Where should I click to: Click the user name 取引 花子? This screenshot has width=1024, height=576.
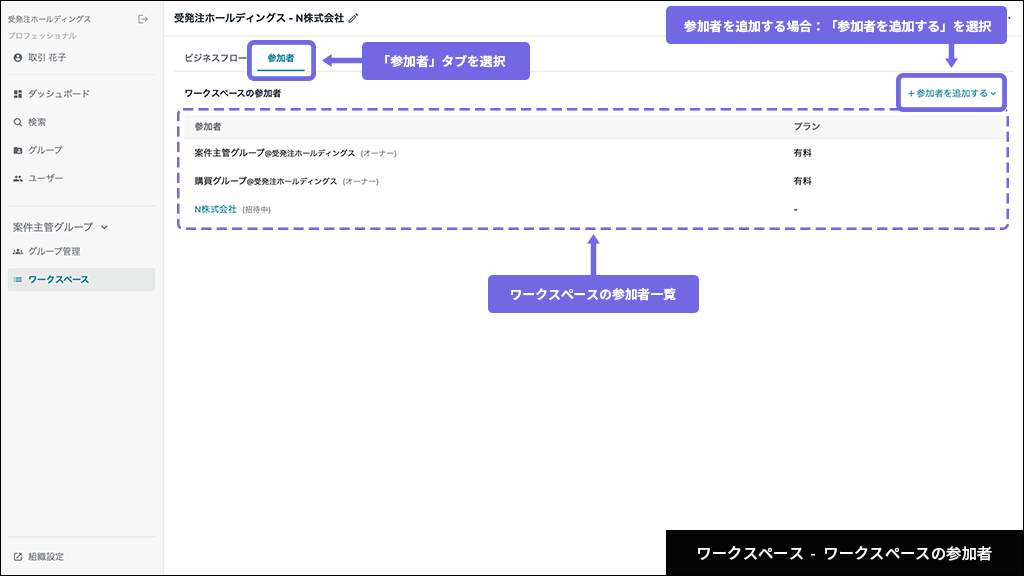(47, 57)
